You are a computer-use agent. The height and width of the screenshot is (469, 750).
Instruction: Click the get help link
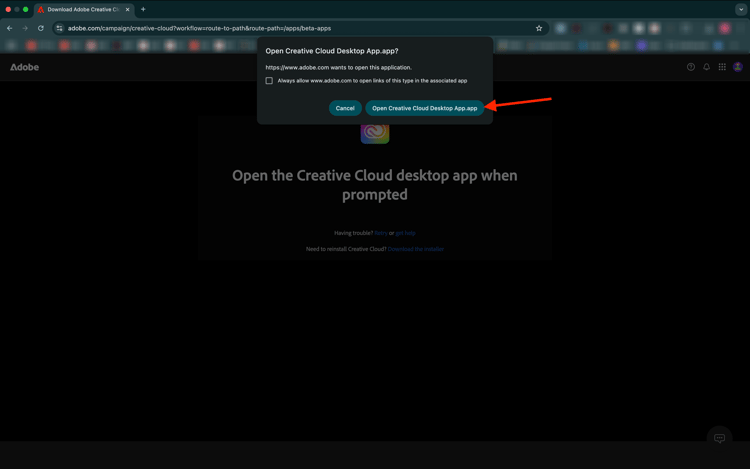[406, 233]
